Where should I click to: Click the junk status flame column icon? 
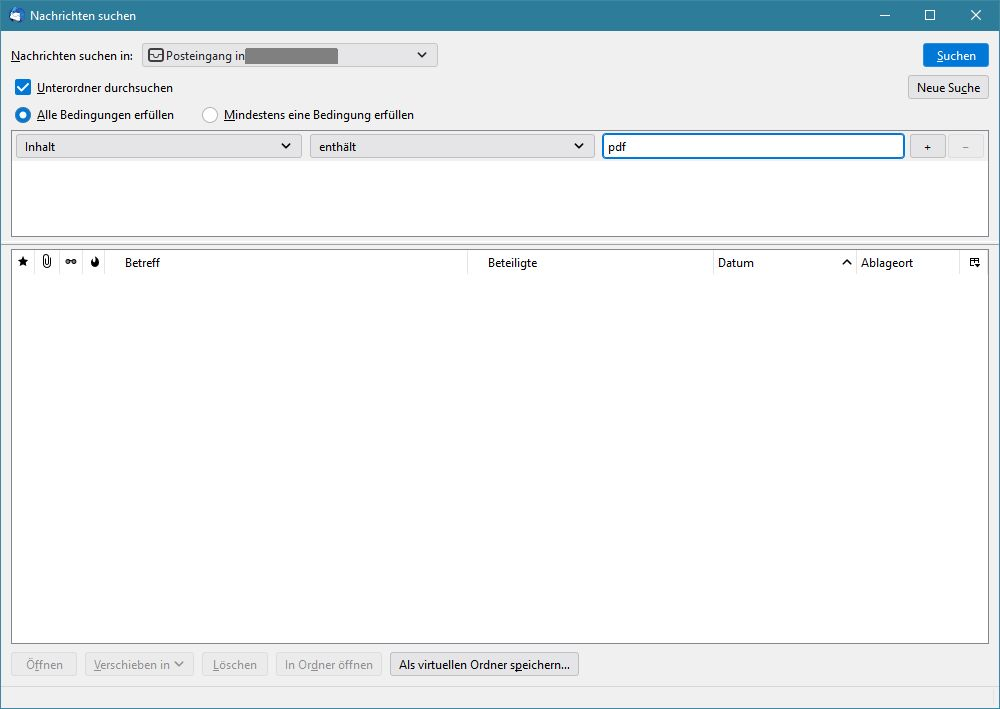(x=95, y=262)
